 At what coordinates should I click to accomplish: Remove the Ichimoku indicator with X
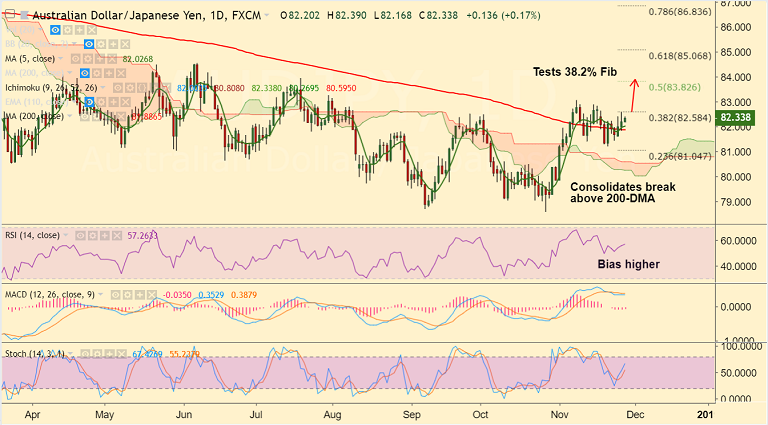click(167, 88)
